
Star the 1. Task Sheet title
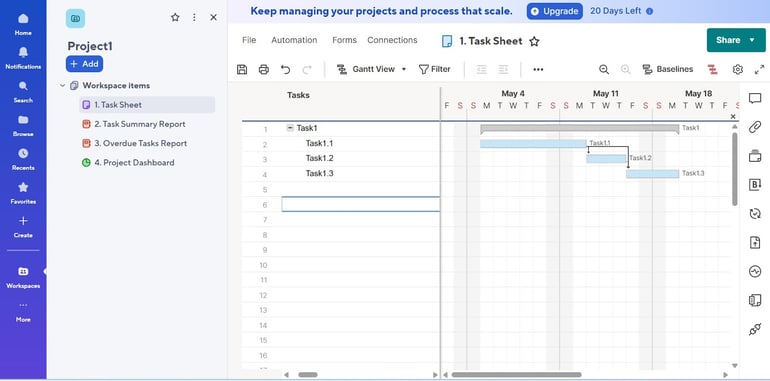(x=534, y=41)
